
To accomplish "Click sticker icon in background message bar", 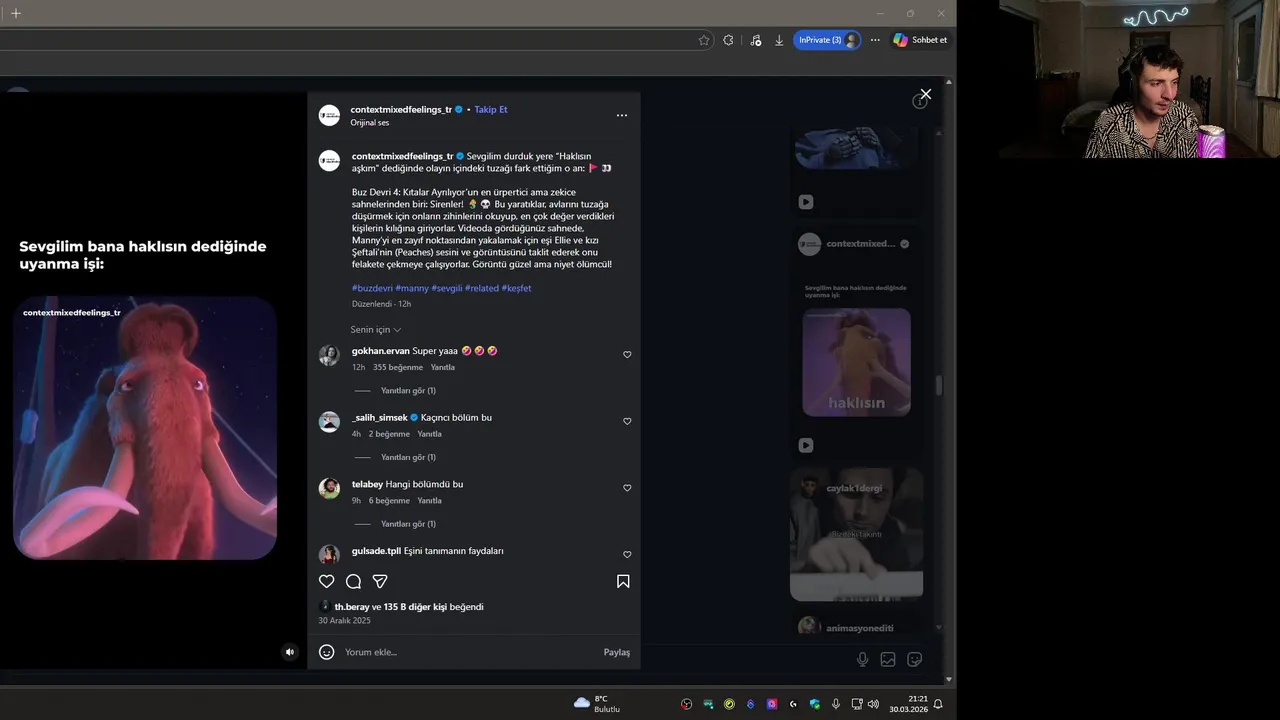I will 914,659.
